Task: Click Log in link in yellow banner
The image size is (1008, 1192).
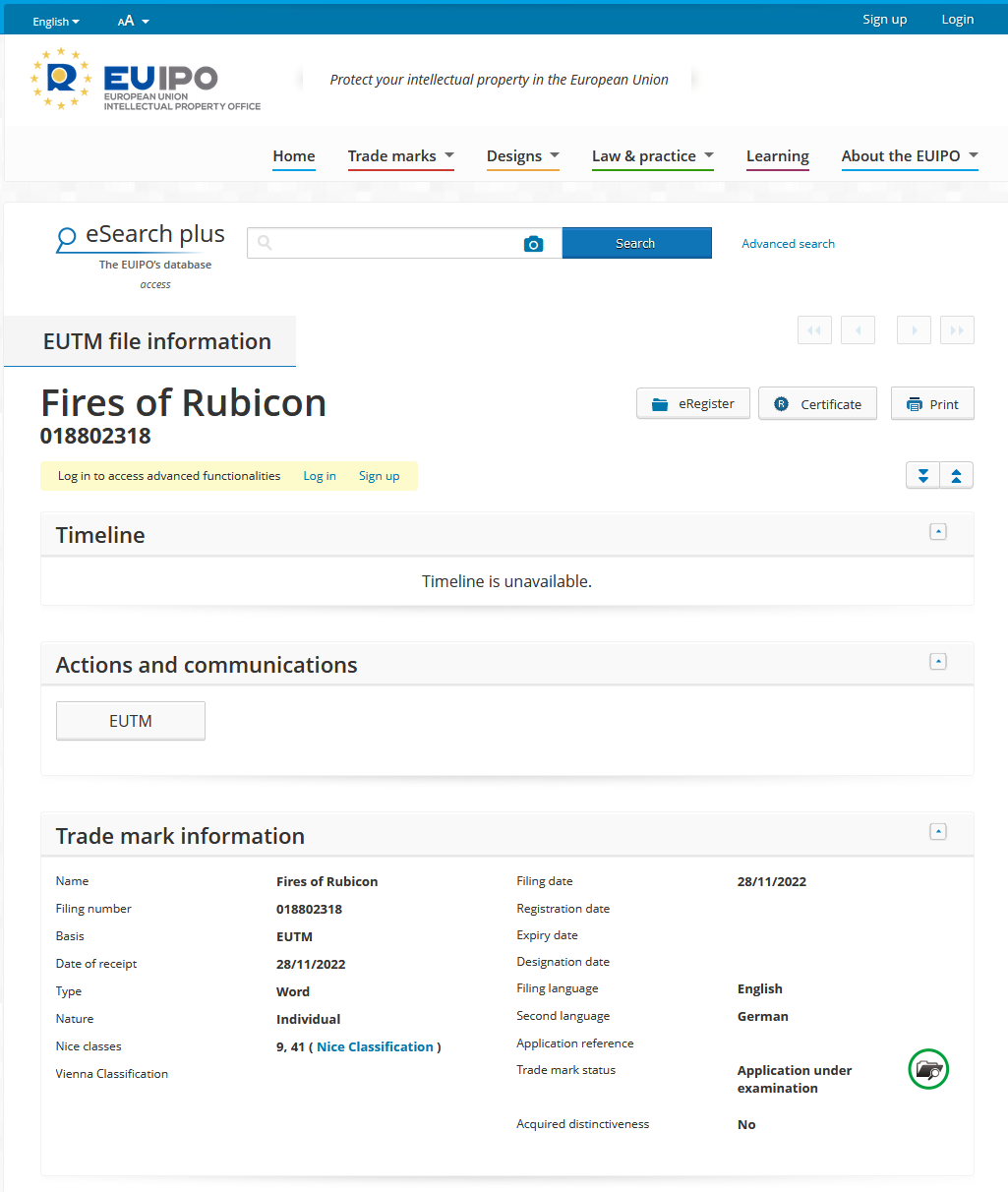Action: point(320,476)
